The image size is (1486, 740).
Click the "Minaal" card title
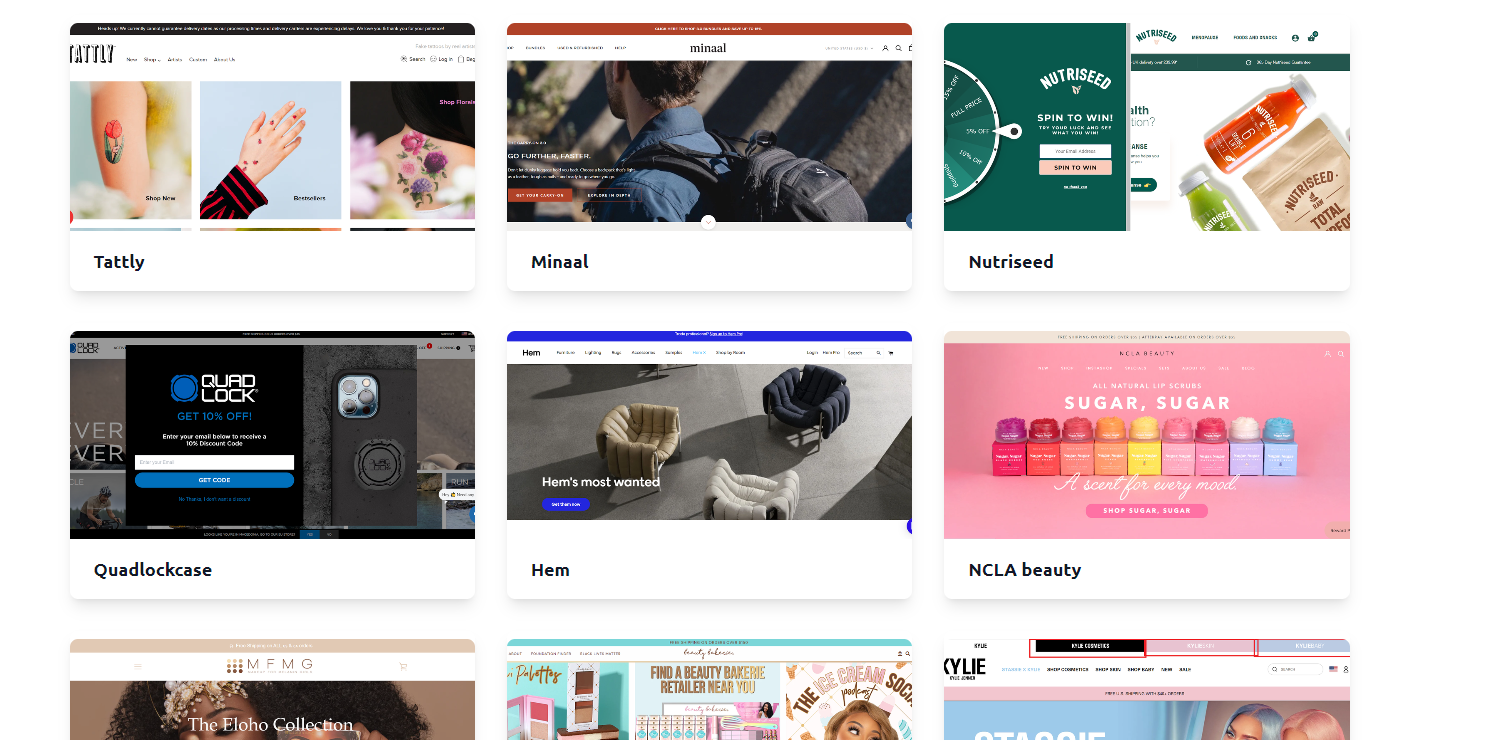coord(560,262)
